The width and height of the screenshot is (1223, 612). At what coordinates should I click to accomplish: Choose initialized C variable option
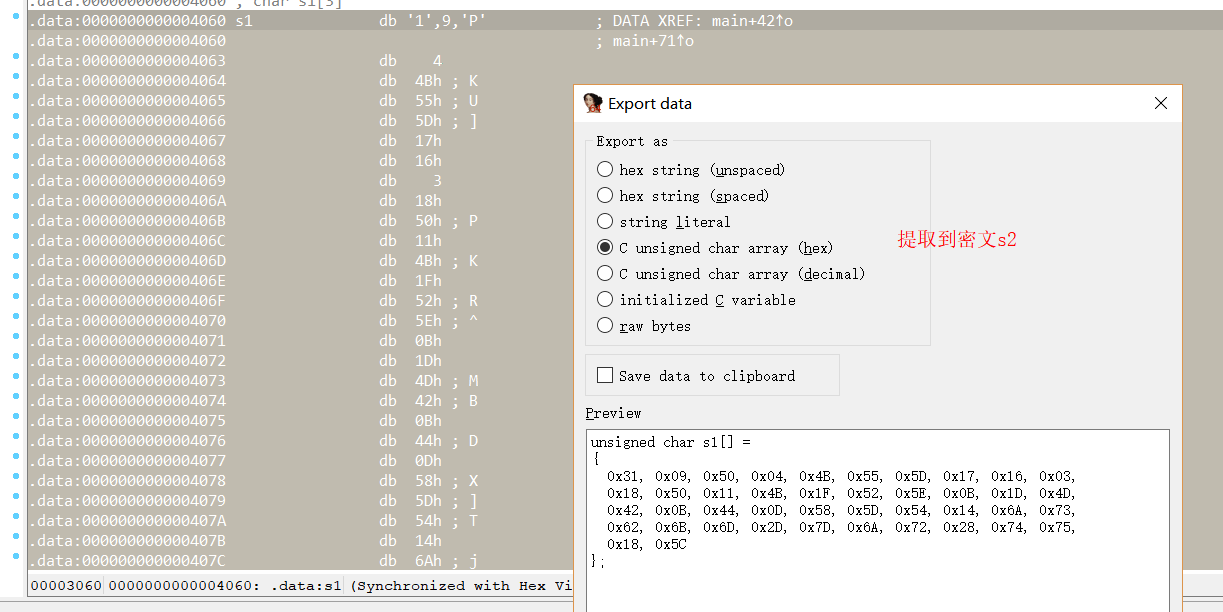click(605, 300)
